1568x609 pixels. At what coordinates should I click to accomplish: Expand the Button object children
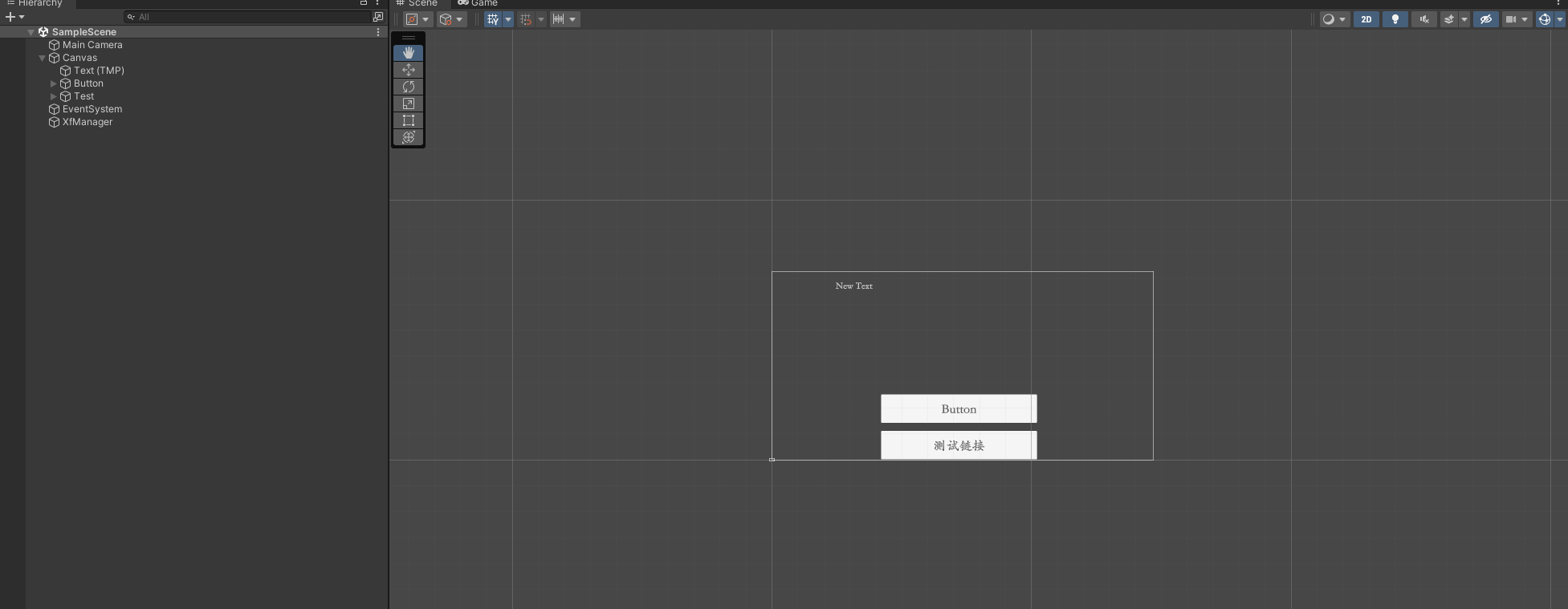coord(53,83)
